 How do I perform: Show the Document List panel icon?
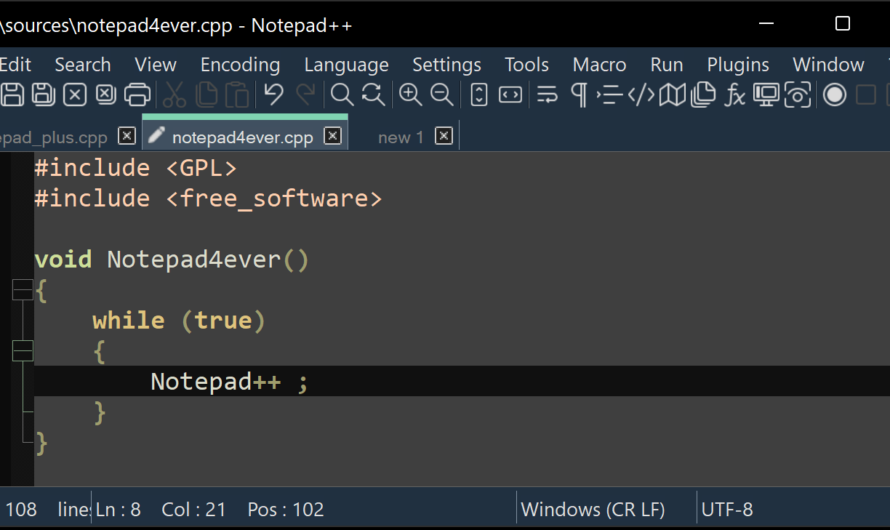click(703, 95)
